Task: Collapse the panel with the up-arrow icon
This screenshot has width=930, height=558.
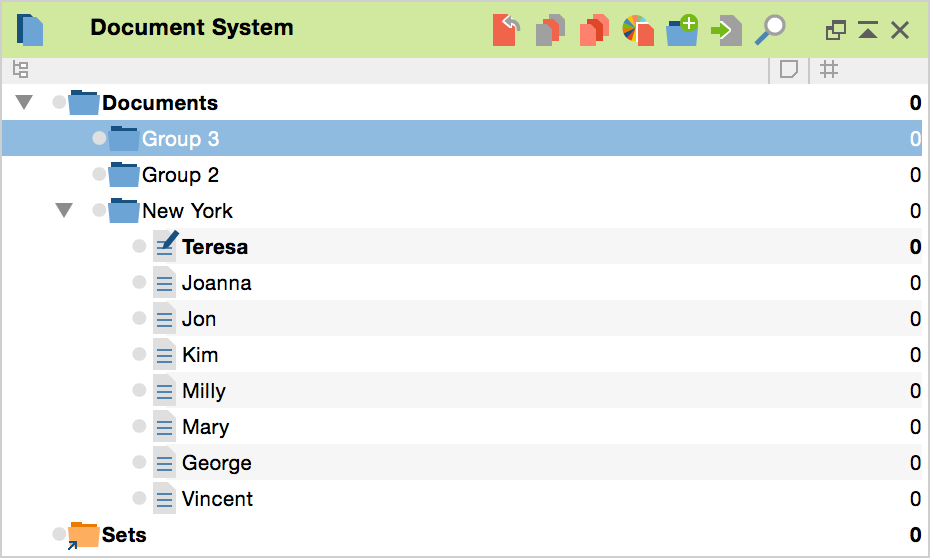Action: pos(868,30)
